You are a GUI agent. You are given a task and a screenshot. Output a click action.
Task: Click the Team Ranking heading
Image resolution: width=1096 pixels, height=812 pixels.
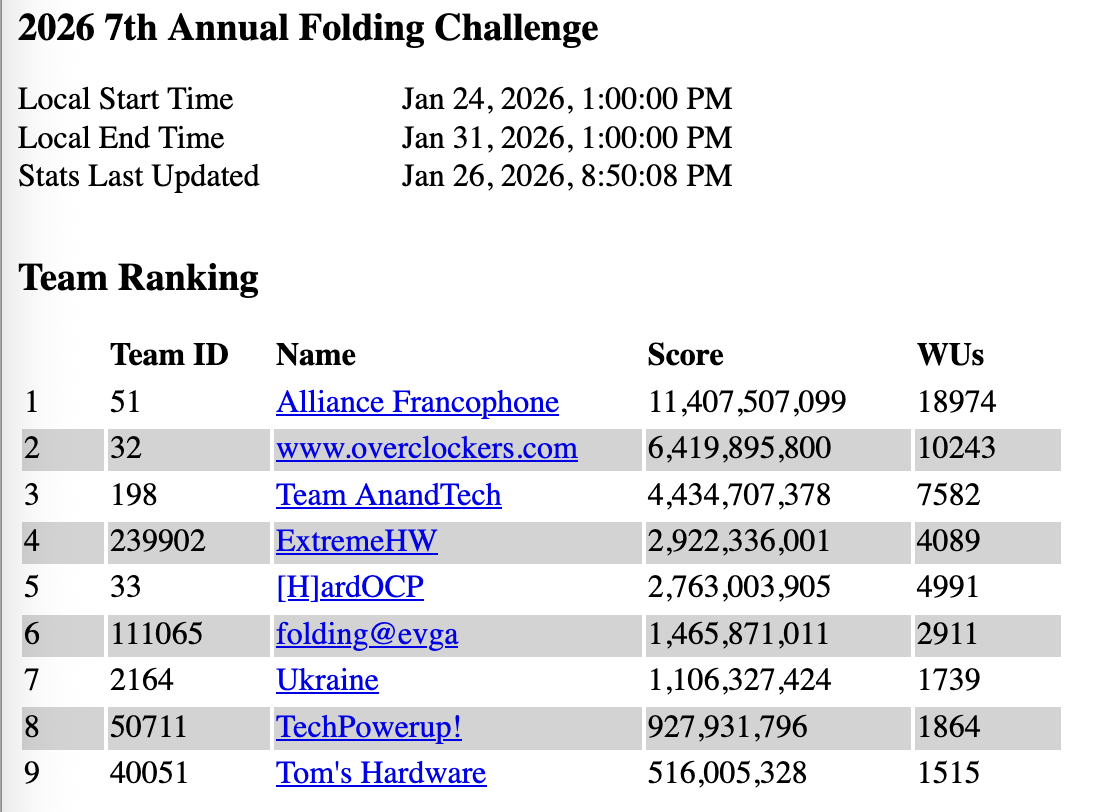point(139,277)
